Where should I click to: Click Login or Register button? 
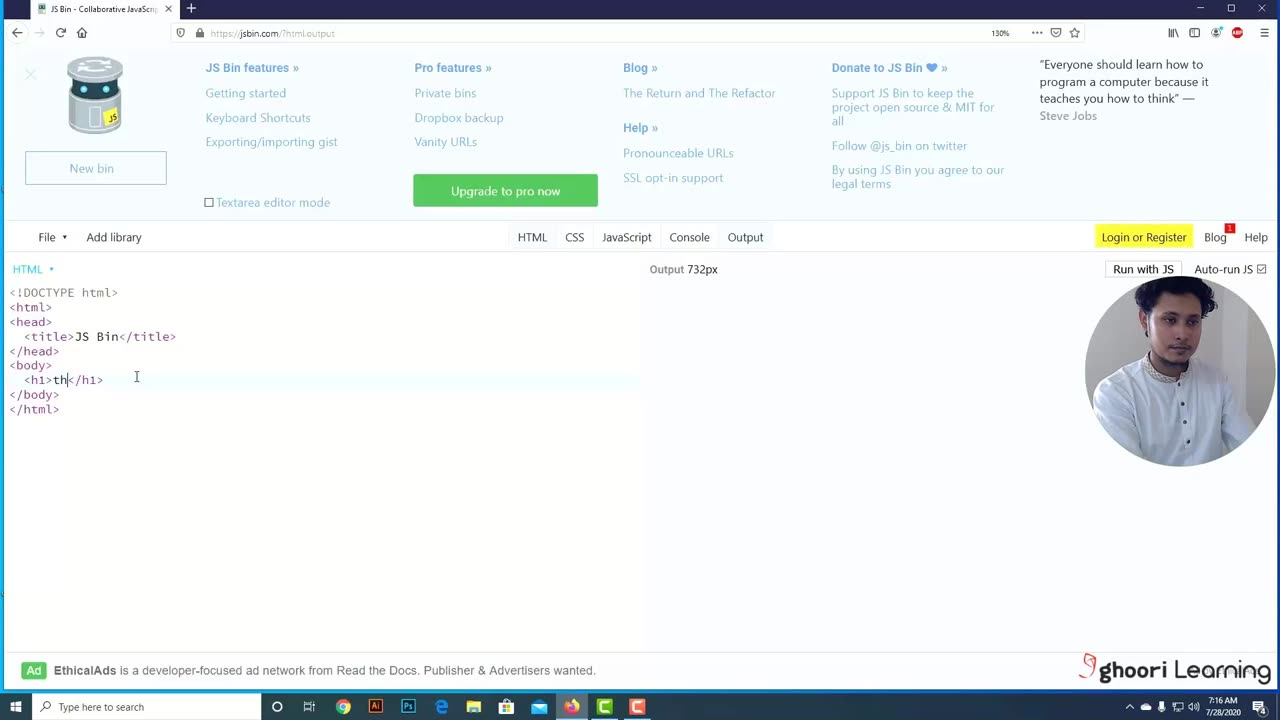[1144, 237]
